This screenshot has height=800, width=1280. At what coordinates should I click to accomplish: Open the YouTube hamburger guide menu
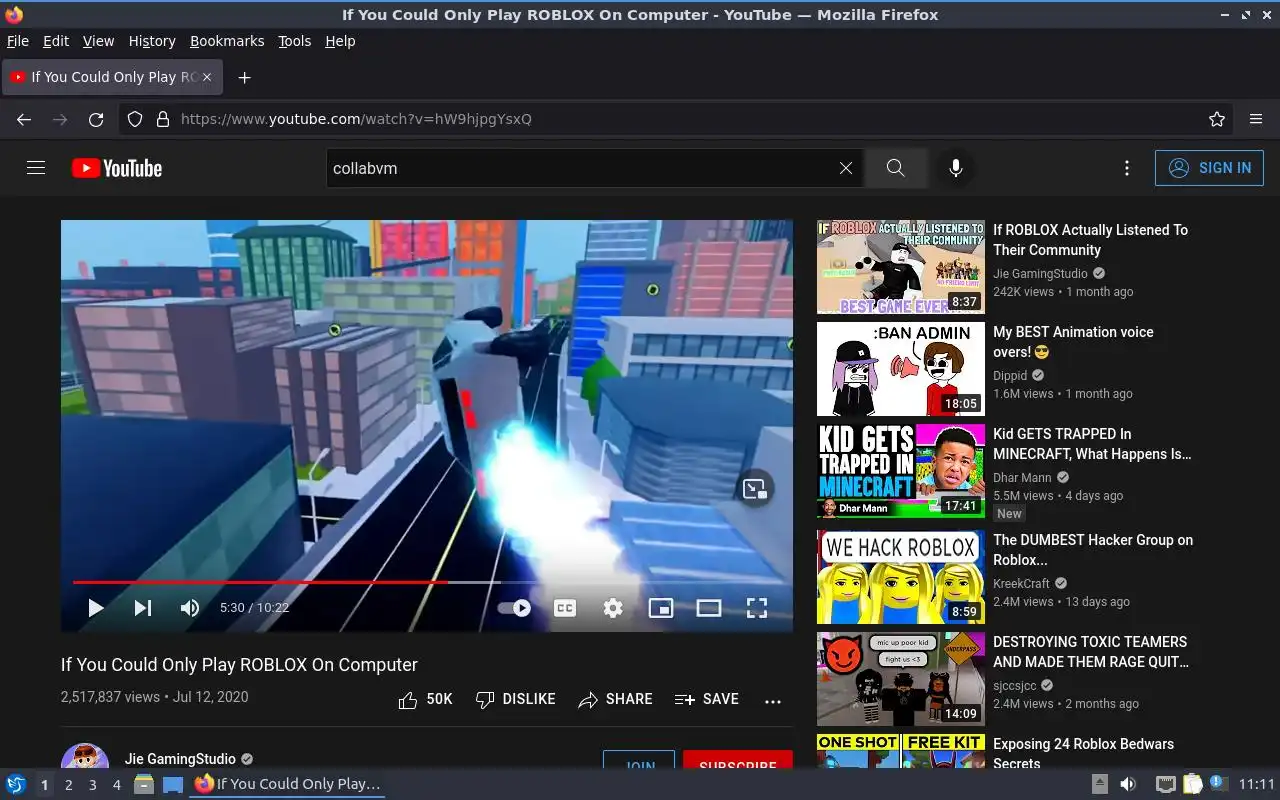point(36,168)
